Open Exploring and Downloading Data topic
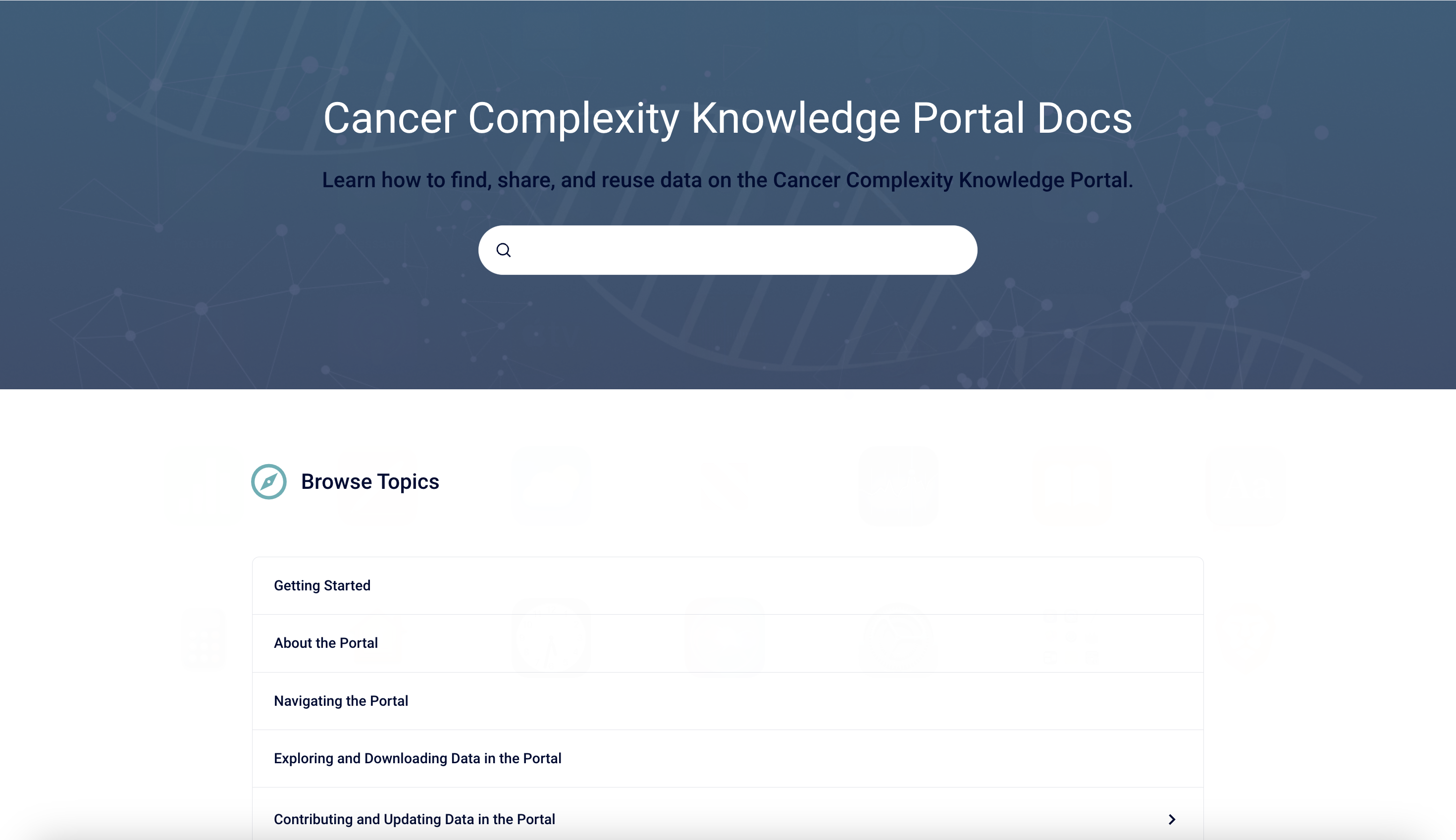Image resolution: width=1456 pixels, height=840 pixels. (x=417, y=759)
